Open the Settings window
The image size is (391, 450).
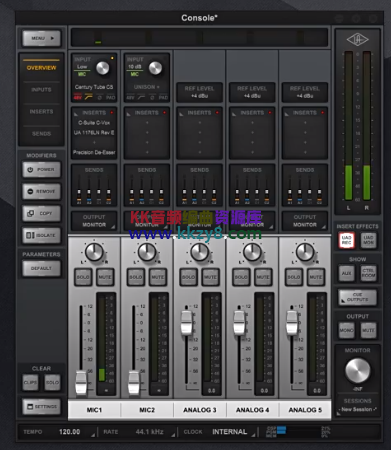point(42,407)
